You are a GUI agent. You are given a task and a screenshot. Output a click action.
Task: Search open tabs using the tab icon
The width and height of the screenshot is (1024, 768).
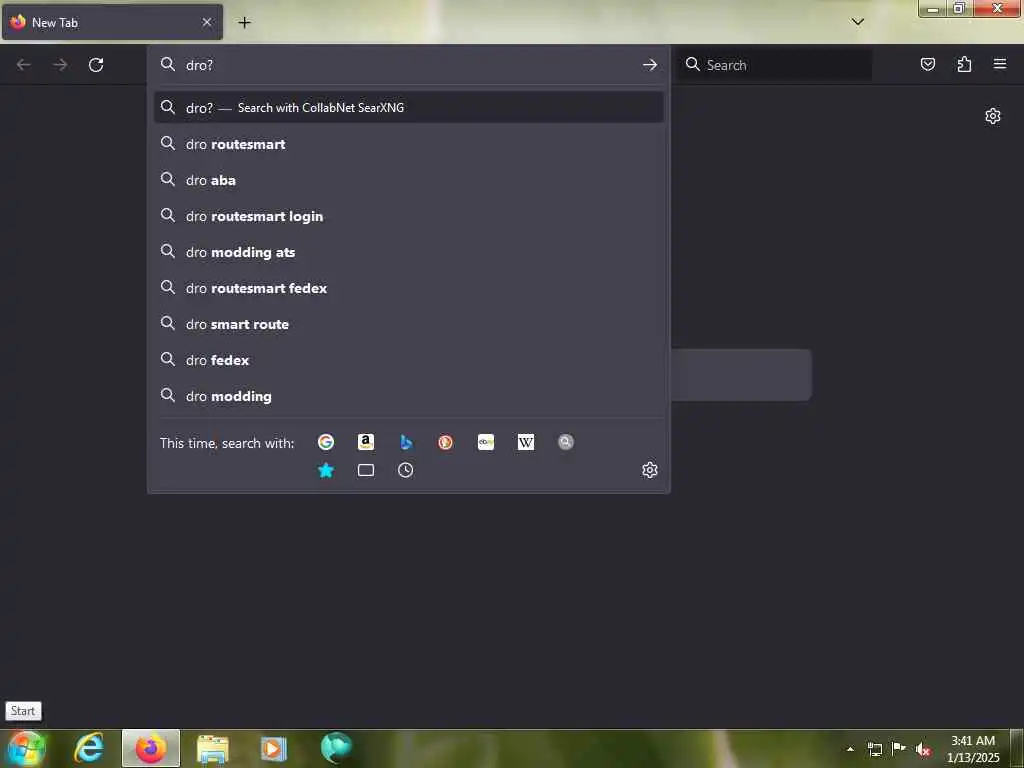coord(366,470)
